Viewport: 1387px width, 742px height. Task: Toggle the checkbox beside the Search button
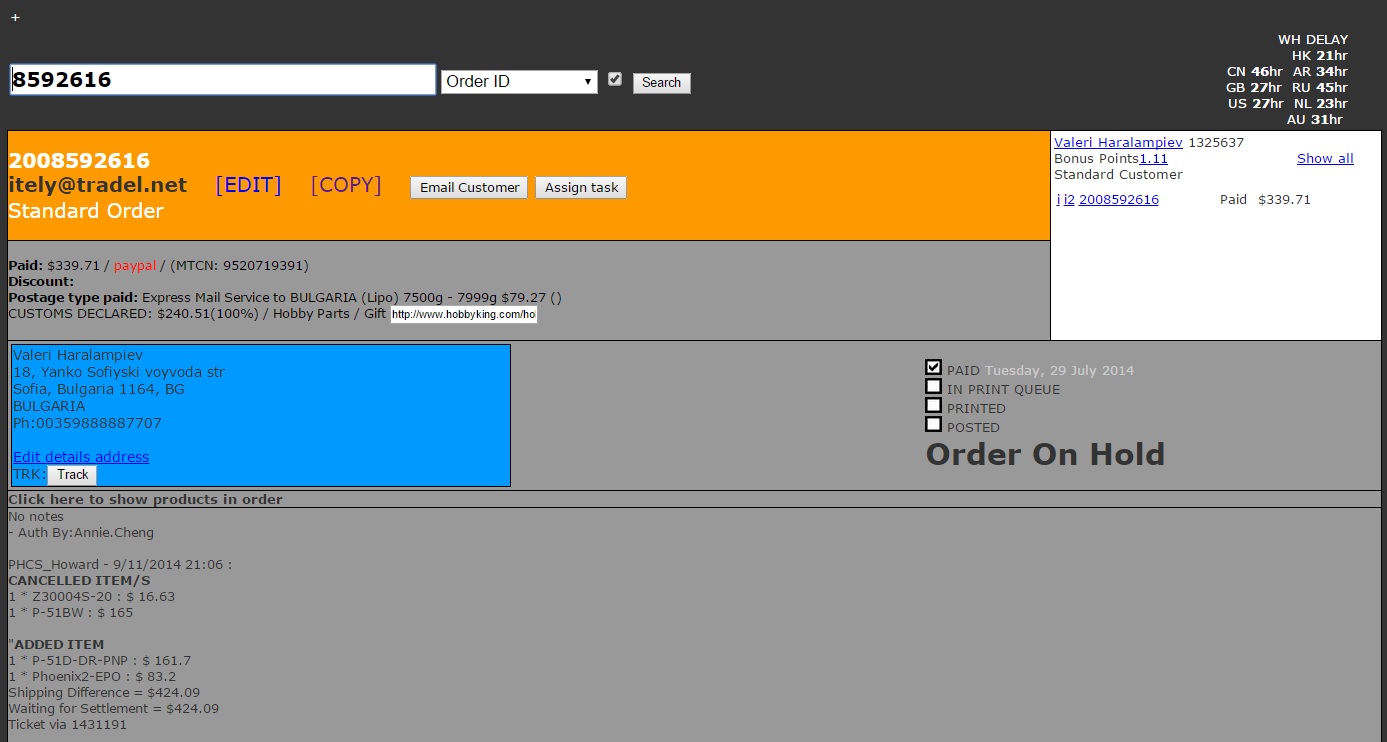pyautogui.click(x=615, y=79)
